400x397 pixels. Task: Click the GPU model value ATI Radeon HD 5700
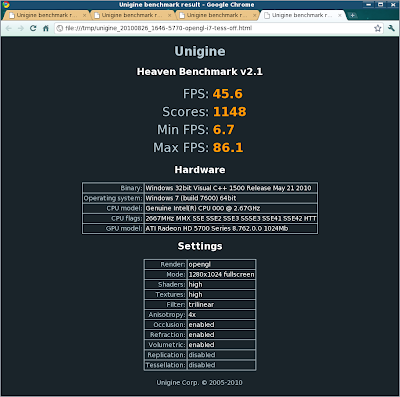pyautogui.click(x=217, y=228)
